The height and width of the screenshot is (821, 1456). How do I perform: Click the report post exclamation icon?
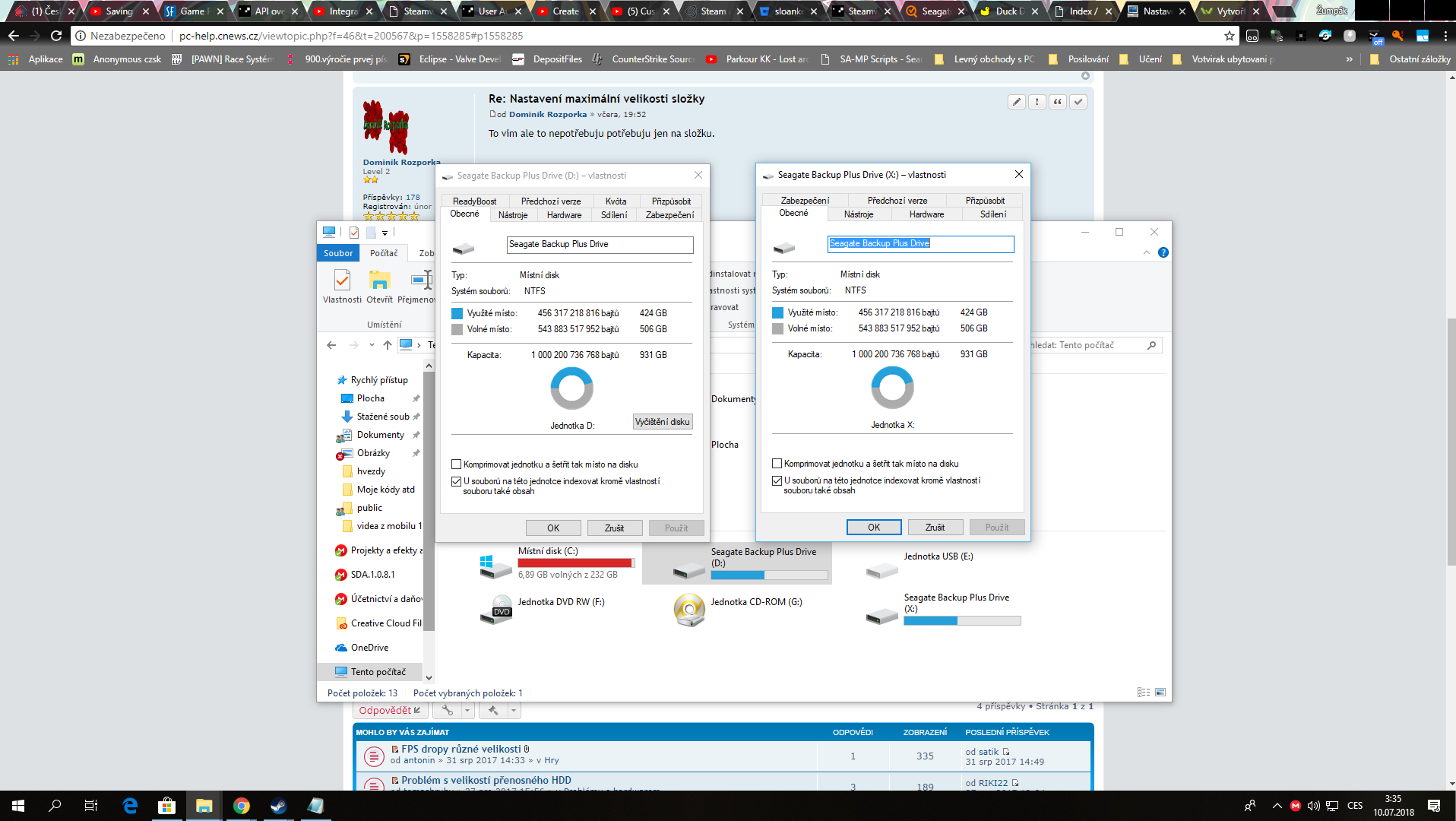1037,102
